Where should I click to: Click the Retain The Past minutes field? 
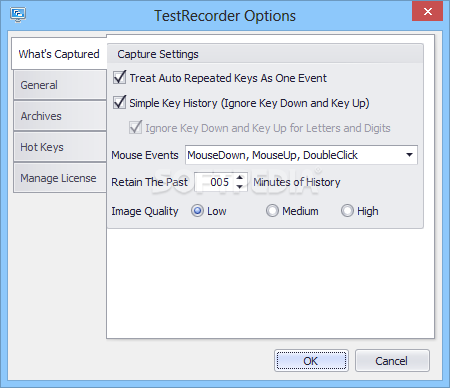(215, 182)
